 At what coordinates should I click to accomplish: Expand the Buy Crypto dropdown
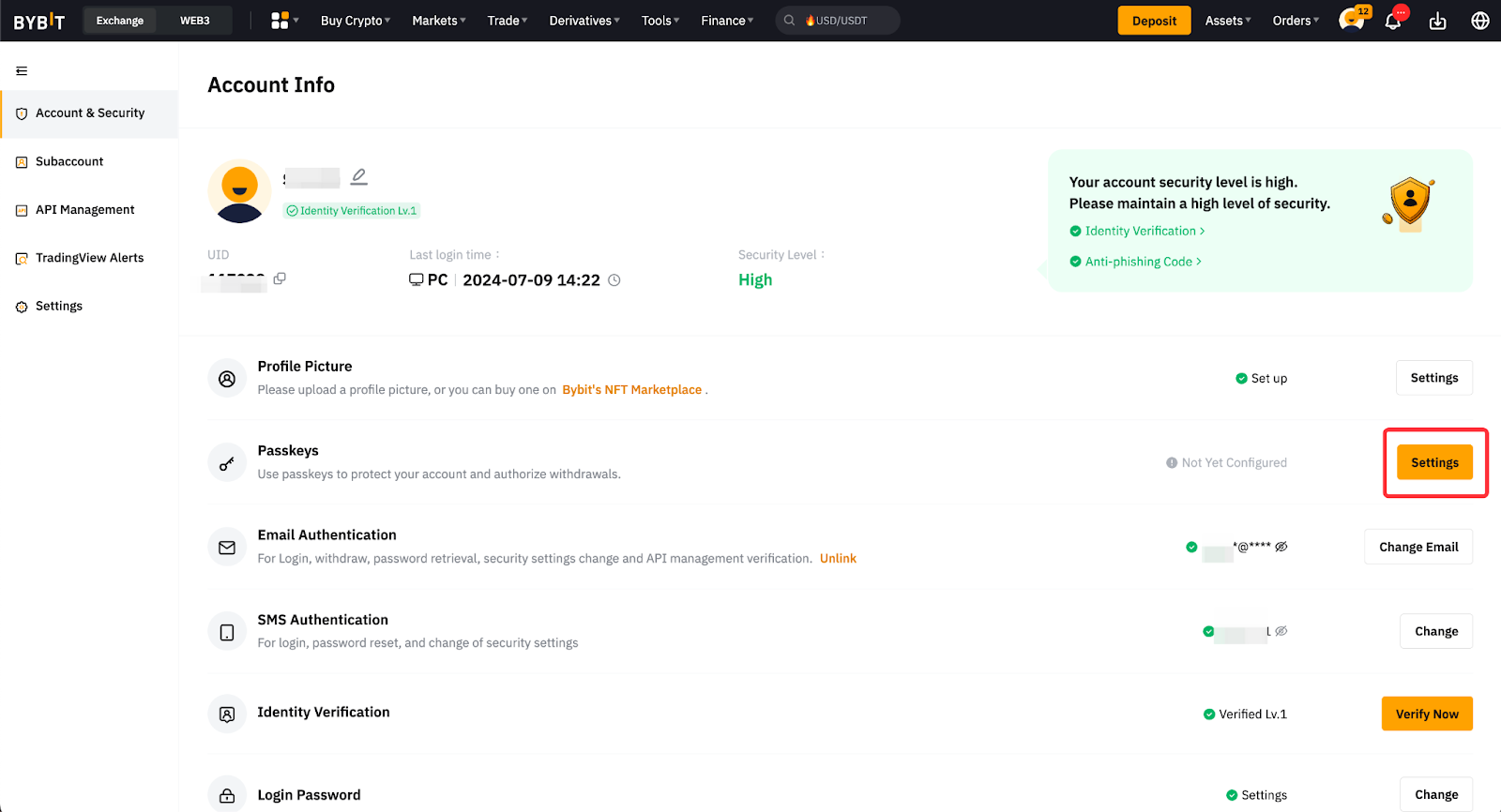(x=355, y=21)
